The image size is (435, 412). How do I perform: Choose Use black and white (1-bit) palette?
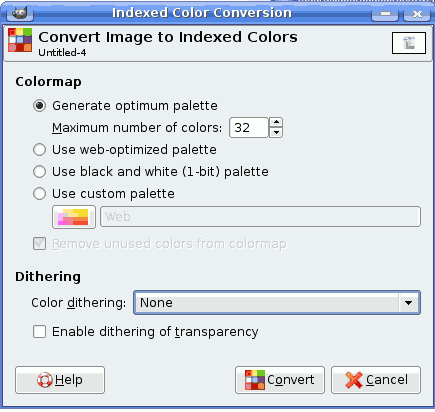tap(39, 172)
